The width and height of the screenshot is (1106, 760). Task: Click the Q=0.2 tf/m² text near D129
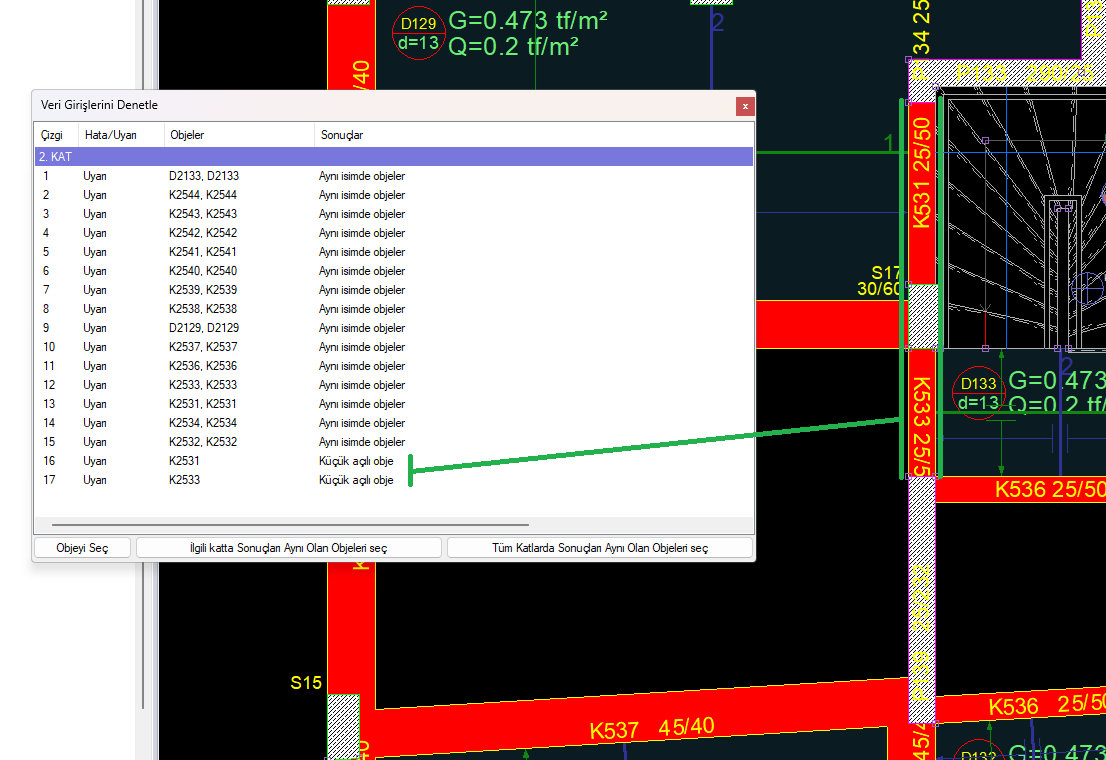(514, 47)
